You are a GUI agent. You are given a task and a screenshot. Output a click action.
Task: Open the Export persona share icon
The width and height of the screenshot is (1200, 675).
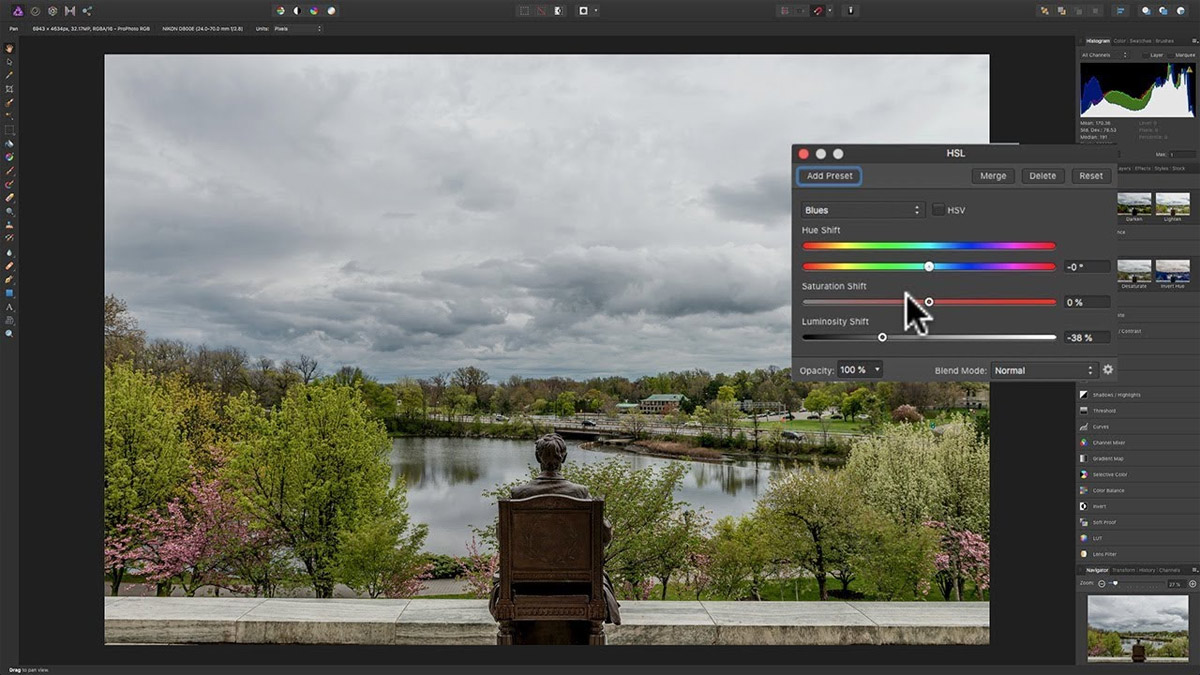[86, 11]
